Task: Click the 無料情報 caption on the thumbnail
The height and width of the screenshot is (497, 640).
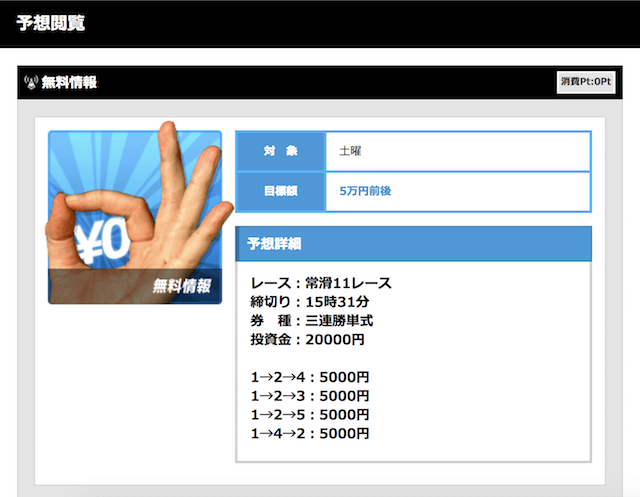Action: [182, 286]
